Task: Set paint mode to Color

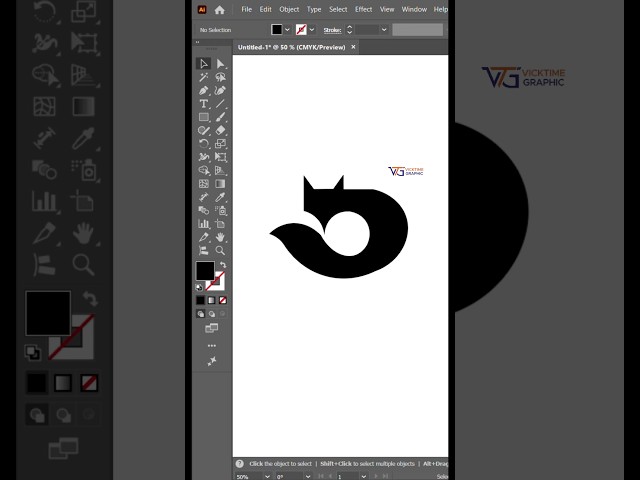Action: click(x=200, y=300)
